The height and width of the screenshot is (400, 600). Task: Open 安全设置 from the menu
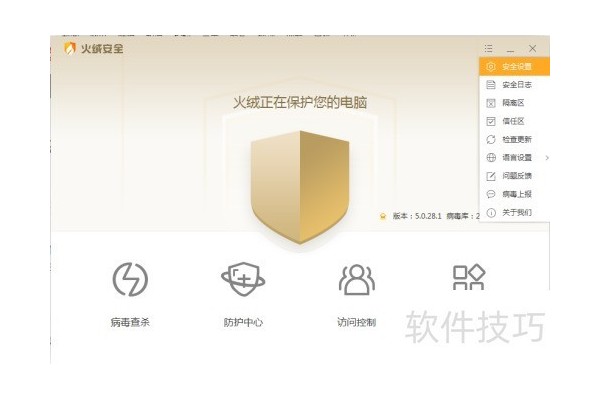514,67
